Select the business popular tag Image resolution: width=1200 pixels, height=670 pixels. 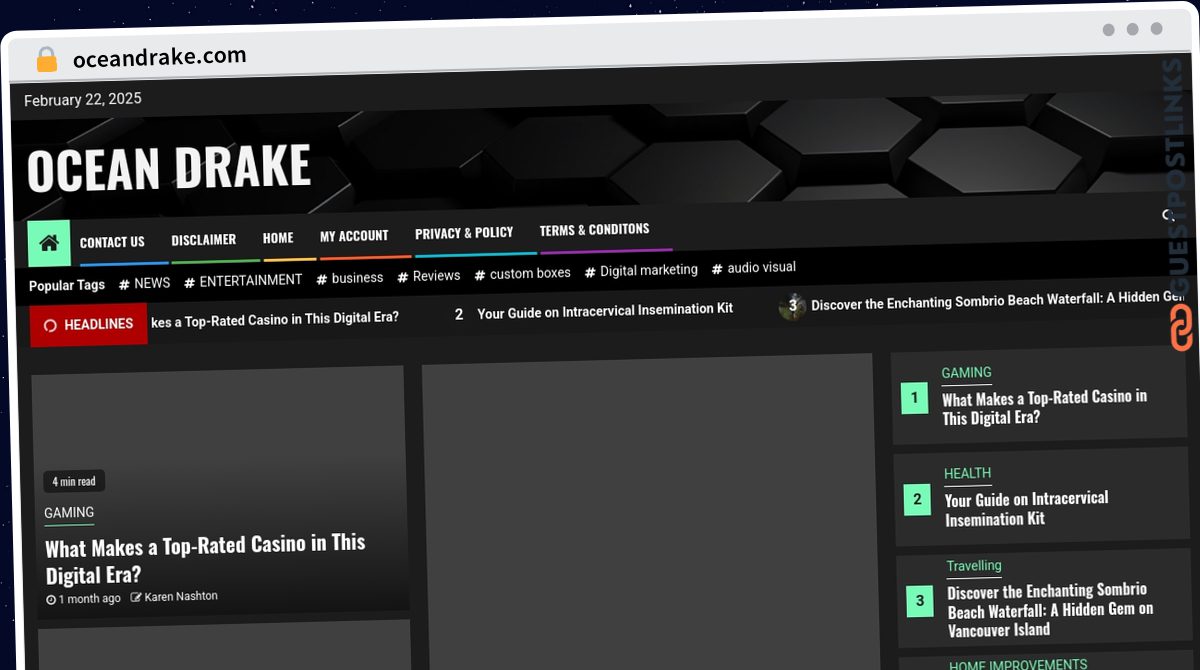350,278
